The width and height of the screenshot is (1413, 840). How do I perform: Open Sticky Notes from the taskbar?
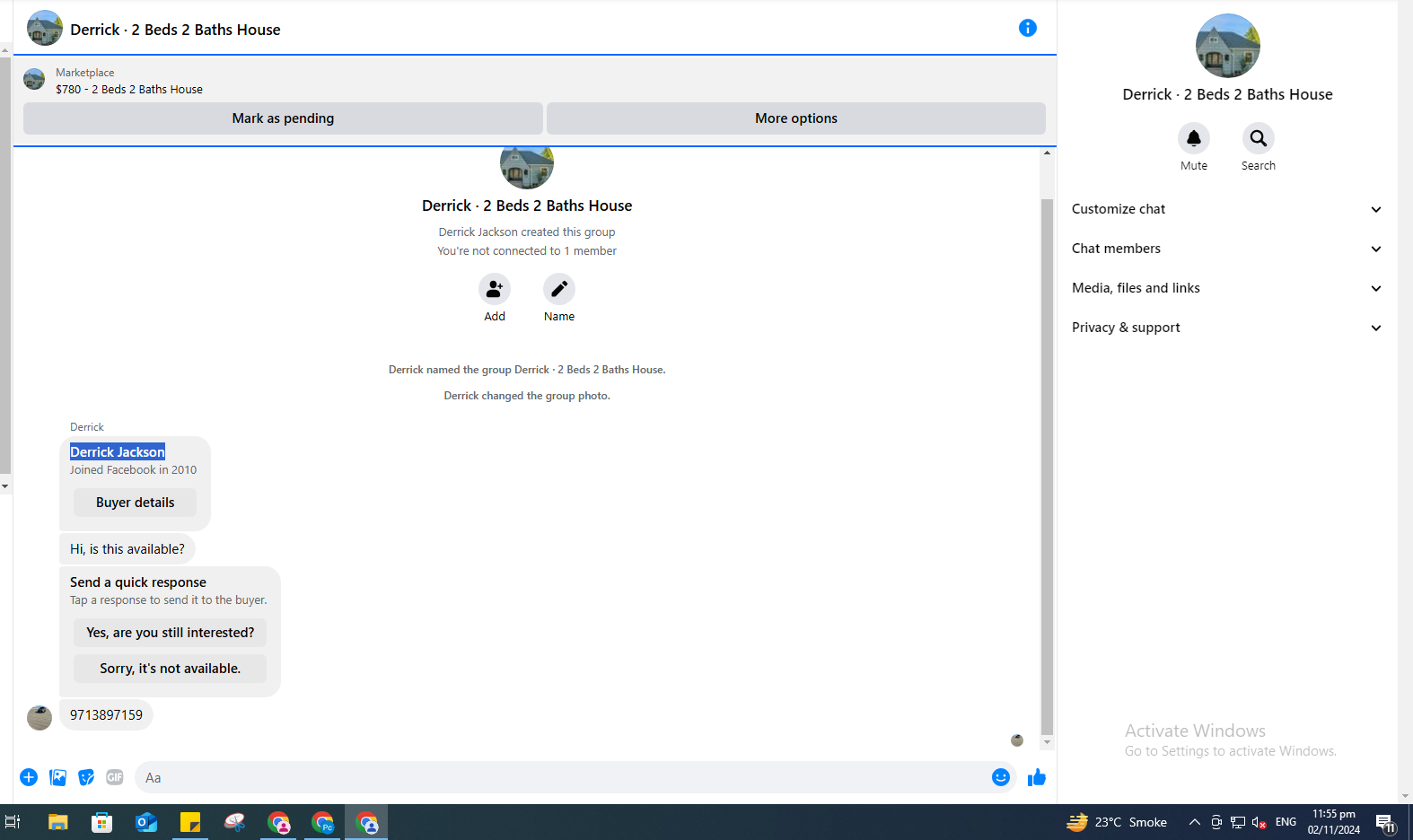190,822
